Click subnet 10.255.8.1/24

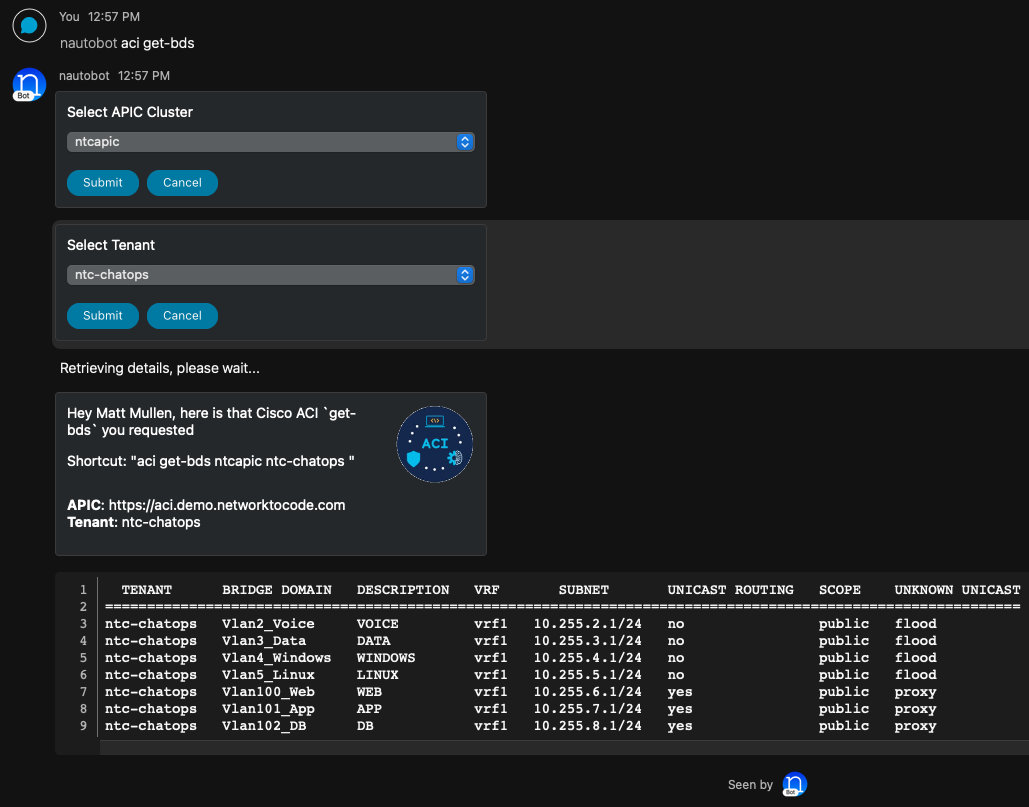(587, 726)
